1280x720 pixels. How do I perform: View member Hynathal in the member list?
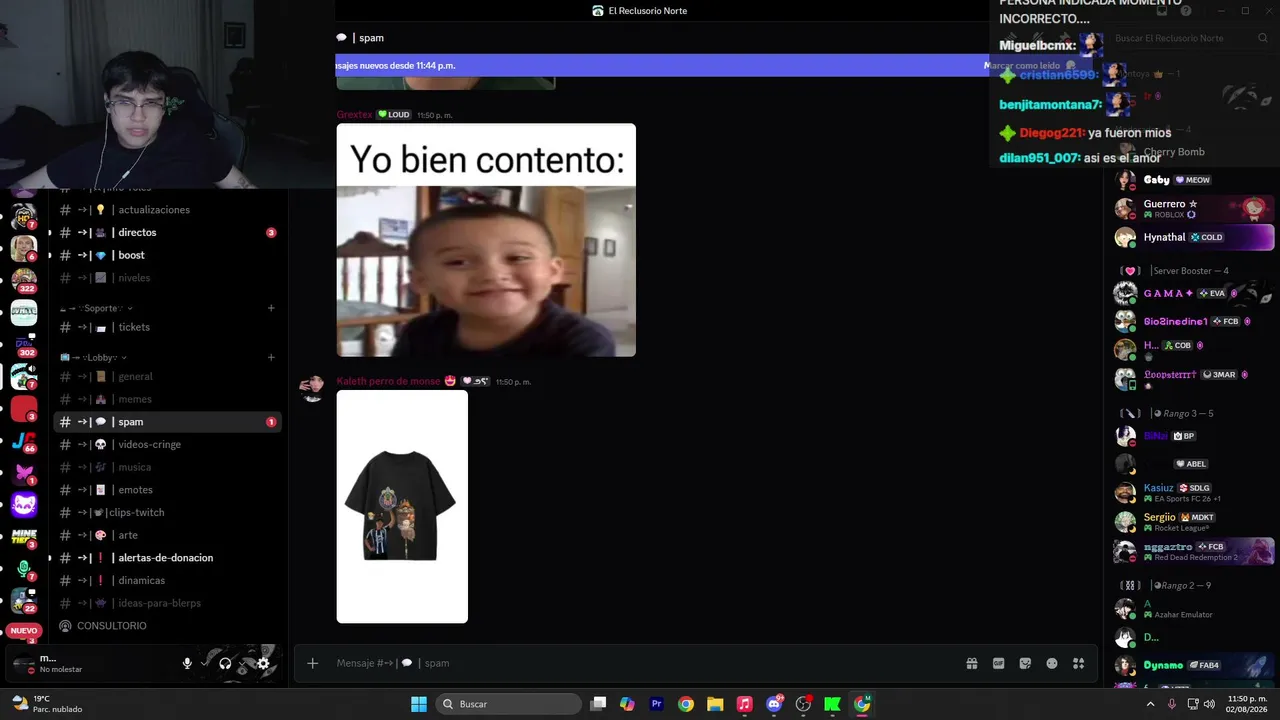pos(1193,237)
